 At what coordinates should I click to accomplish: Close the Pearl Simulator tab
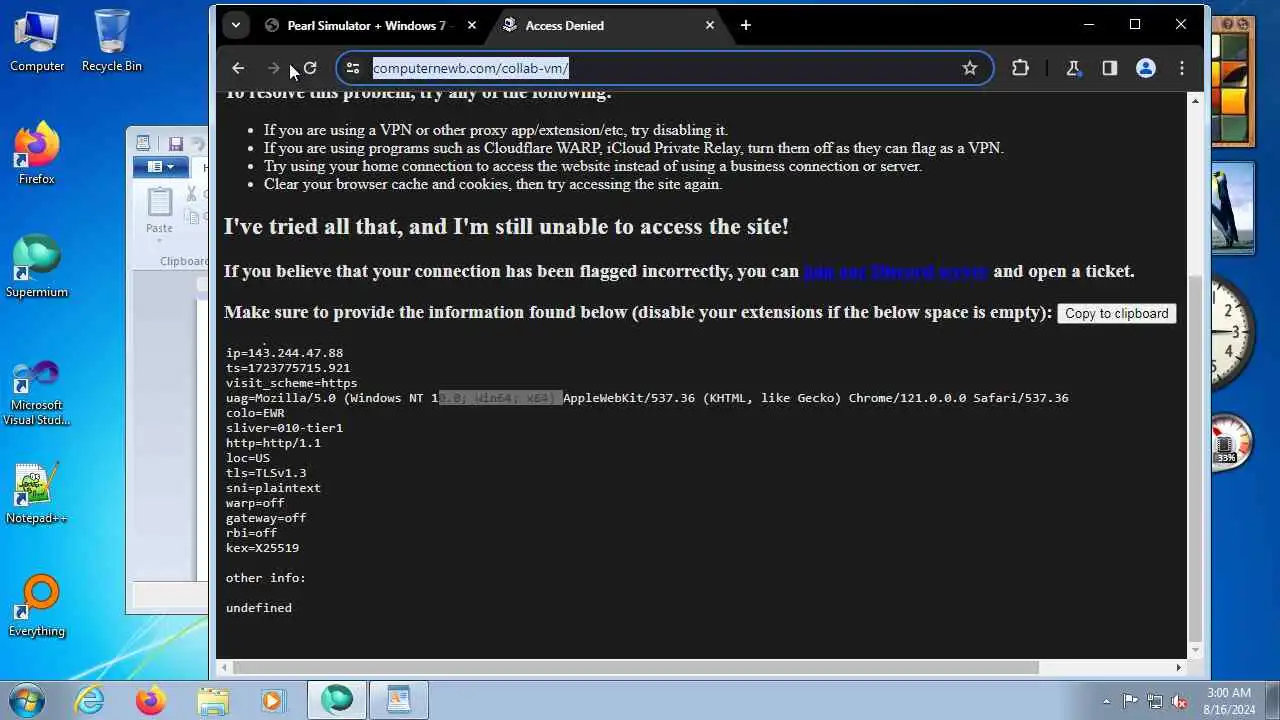pyautogui.click(x=472, y=25)
